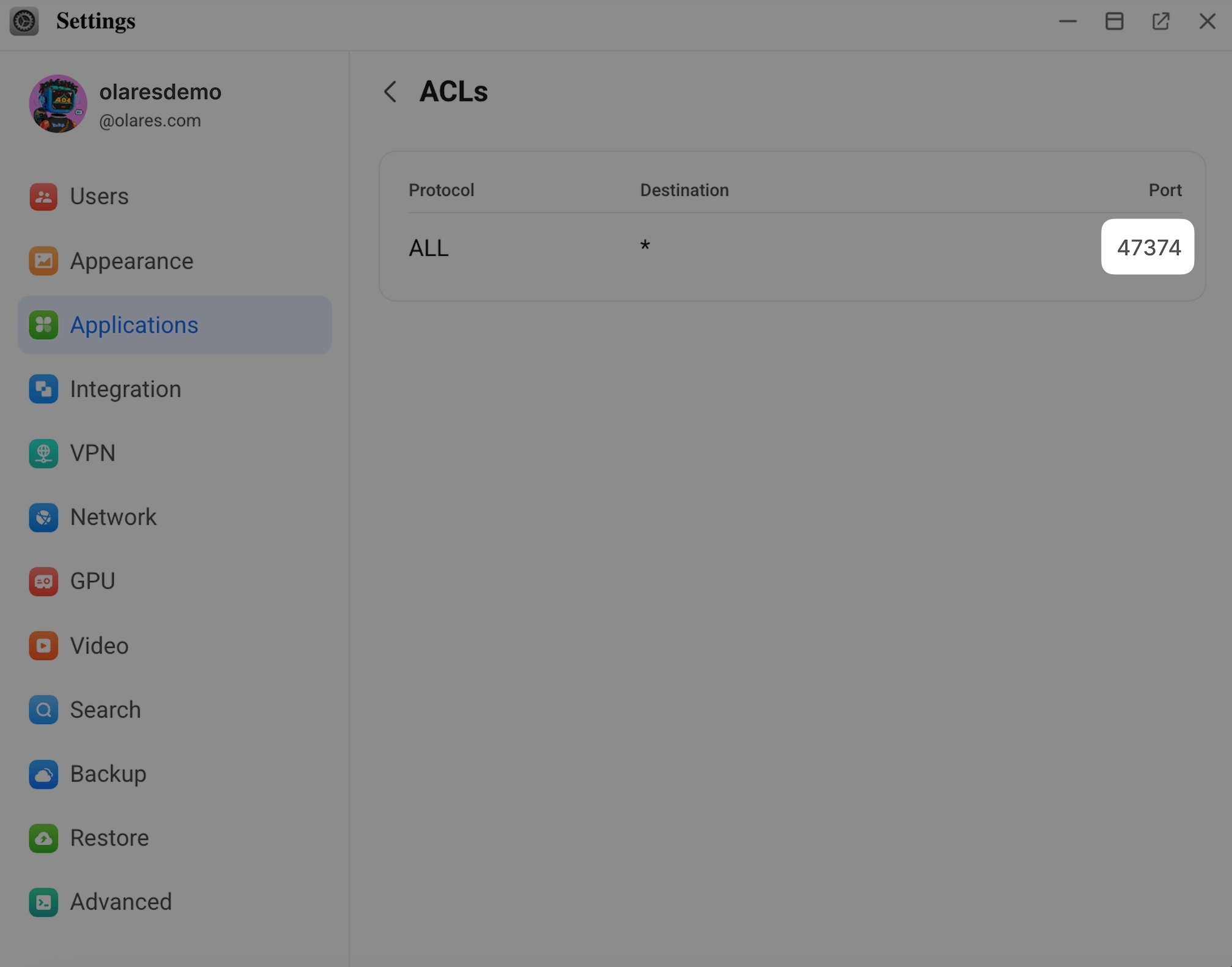Open window in new tab icon
The height and width of the screenshot is (967, 1232).
pos(1160,21)
